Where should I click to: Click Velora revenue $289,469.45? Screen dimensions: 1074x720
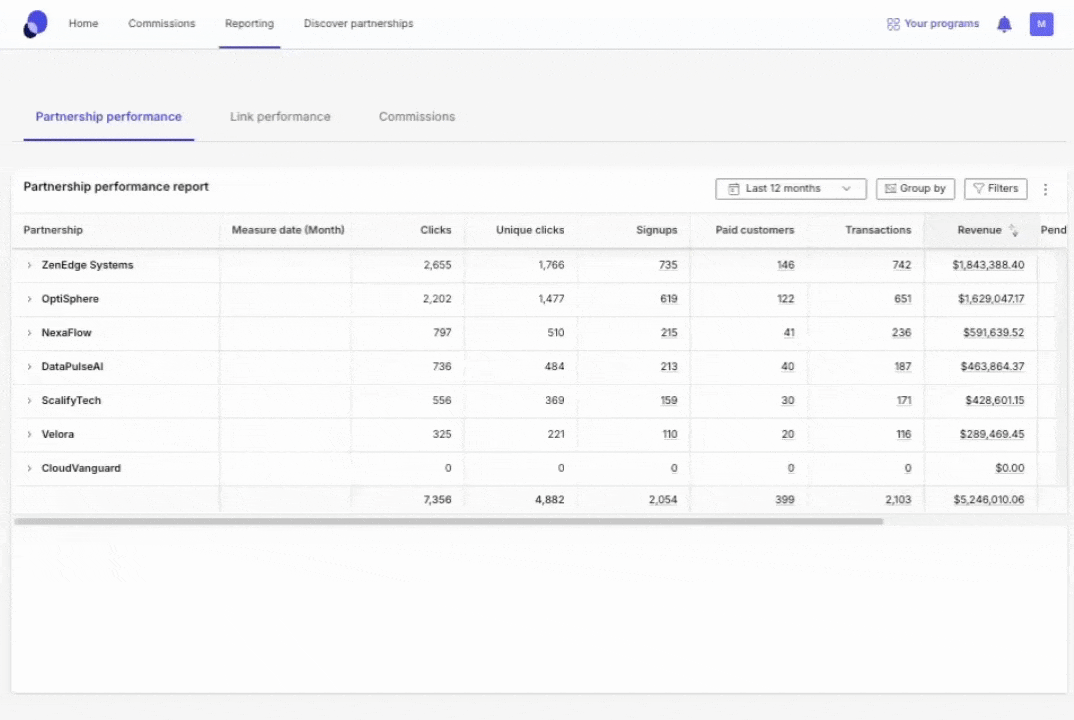pos(992,434)
